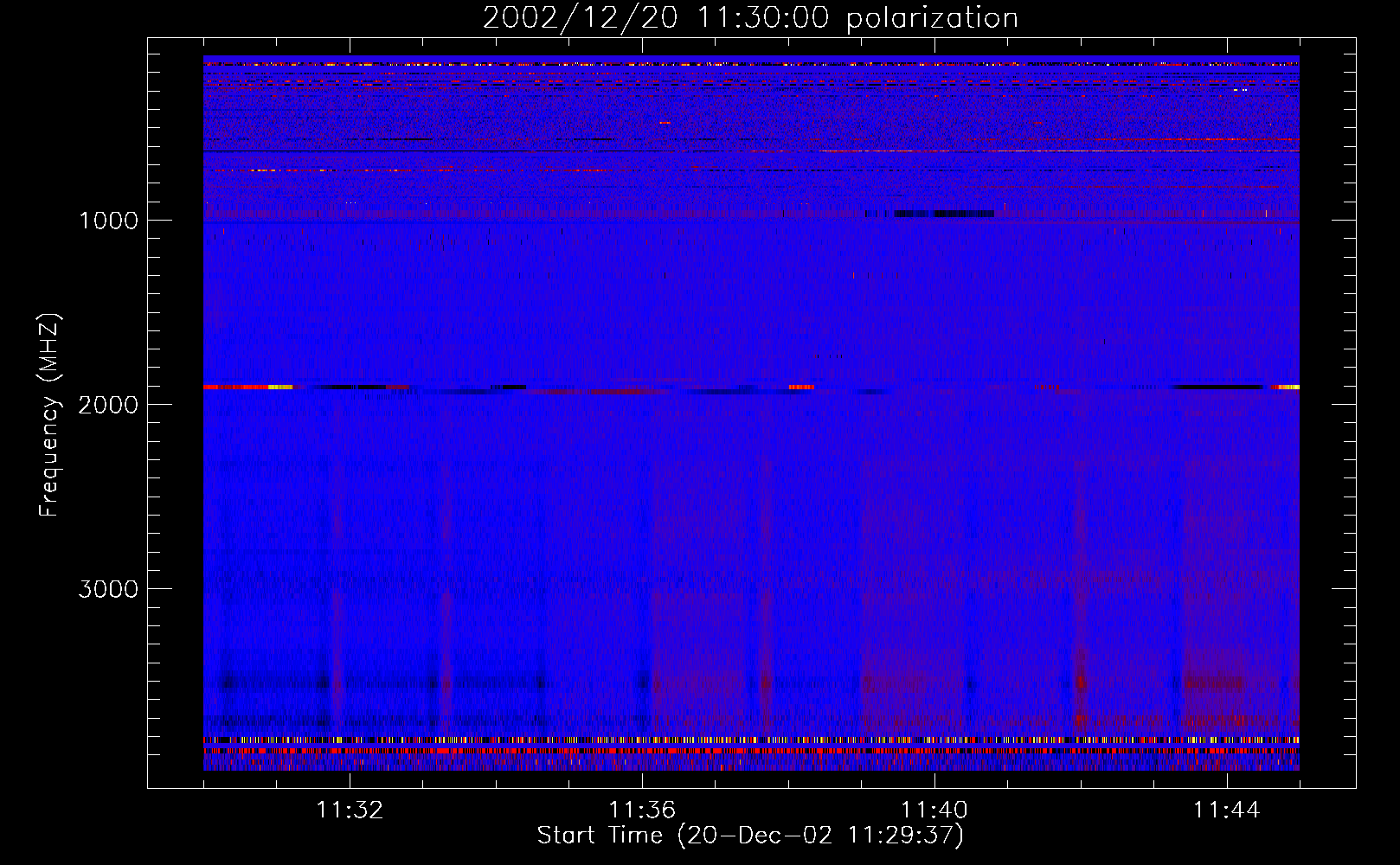Click the 11:44 time tick label

click(1227, 811)
